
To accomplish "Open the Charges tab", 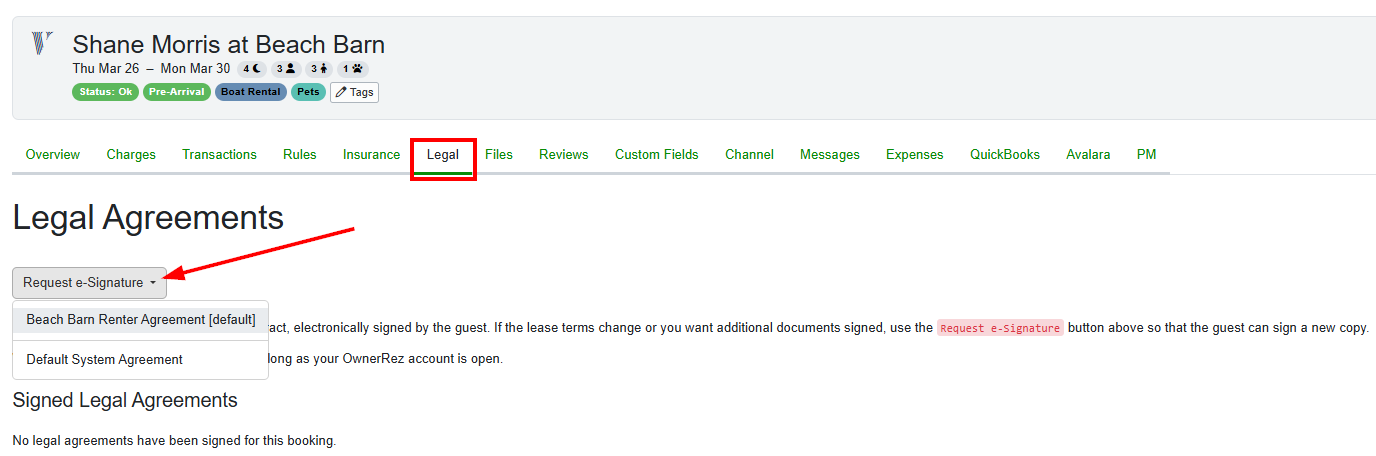I will point(131,155).
